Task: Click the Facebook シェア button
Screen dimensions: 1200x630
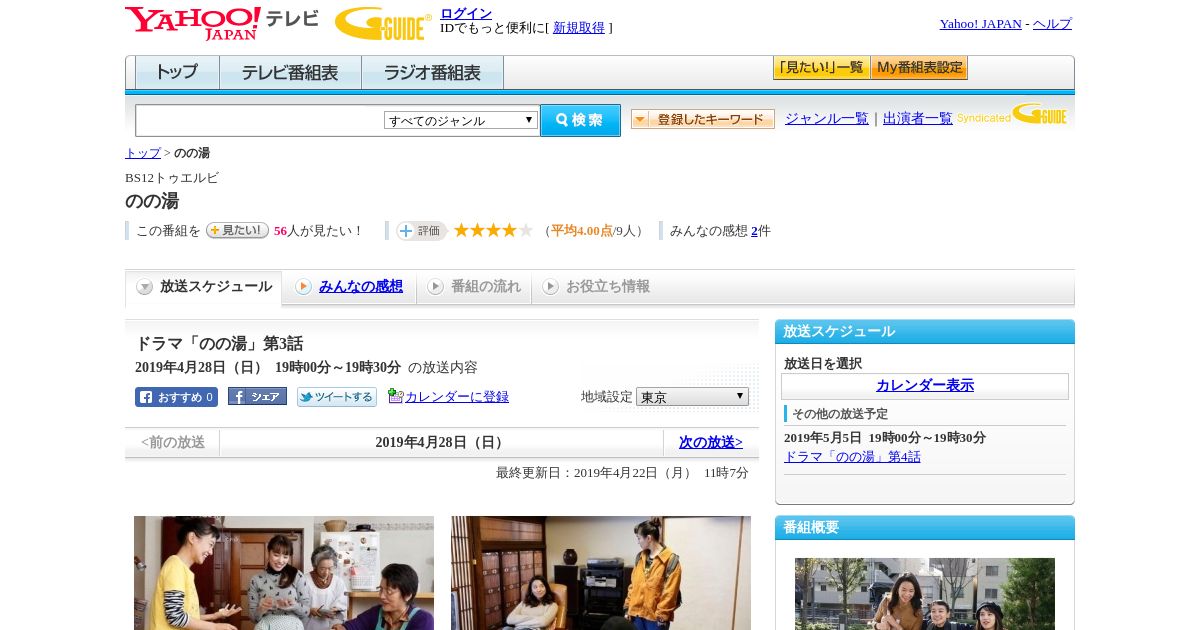Action: click(257, 396)
